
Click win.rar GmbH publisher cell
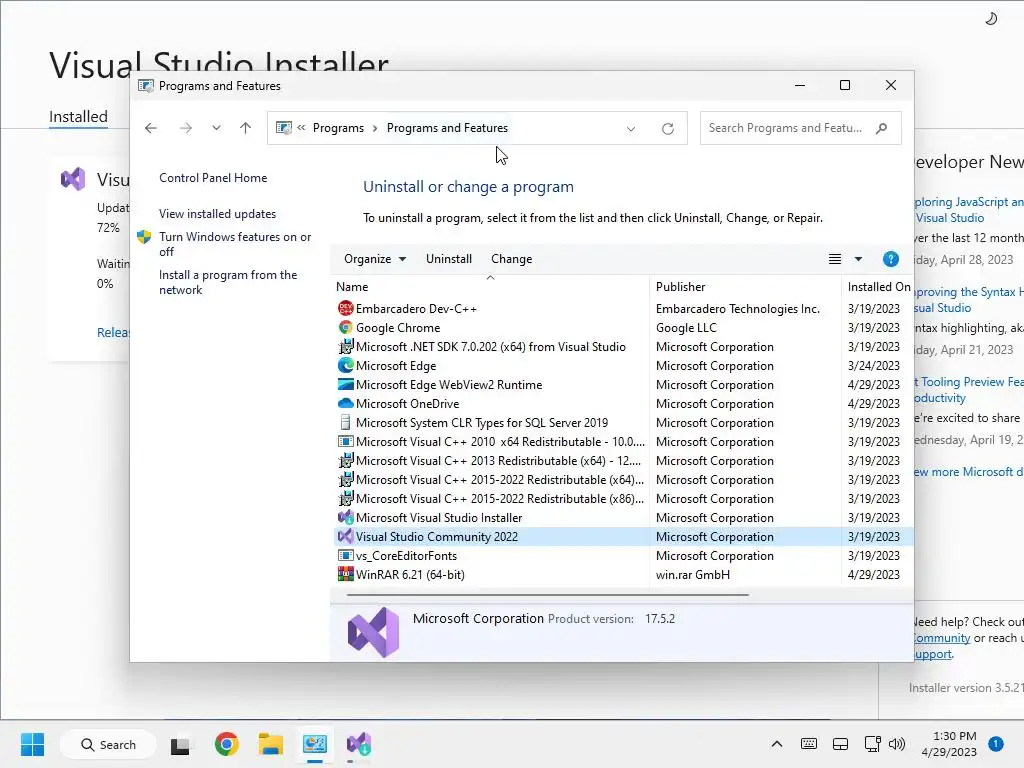[x=693, y=575]
